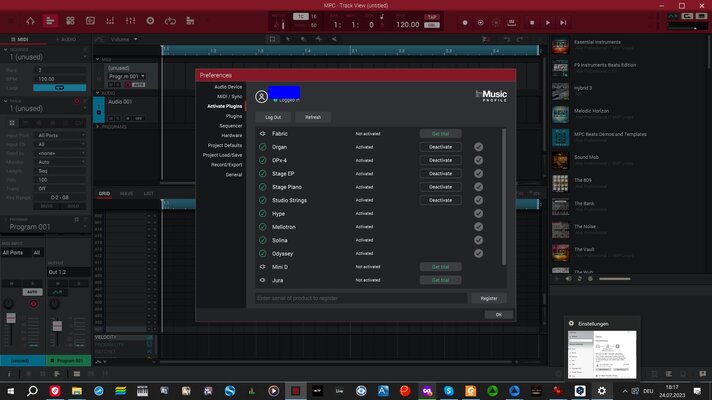The width and height of the screenshot is (712, 400).
Task: Click the Refresh button
Action: click(x=313, y=117)
